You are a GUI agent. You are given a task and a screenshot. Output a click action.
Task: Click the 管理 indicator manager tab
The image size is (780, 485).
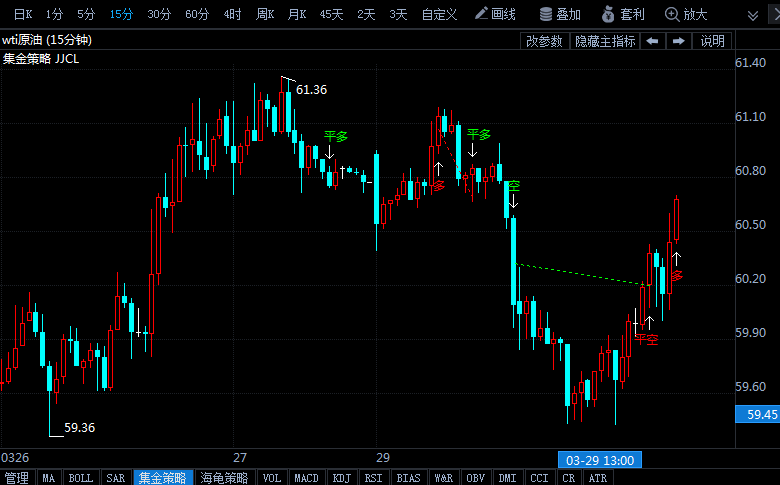[x=17, y=478]
